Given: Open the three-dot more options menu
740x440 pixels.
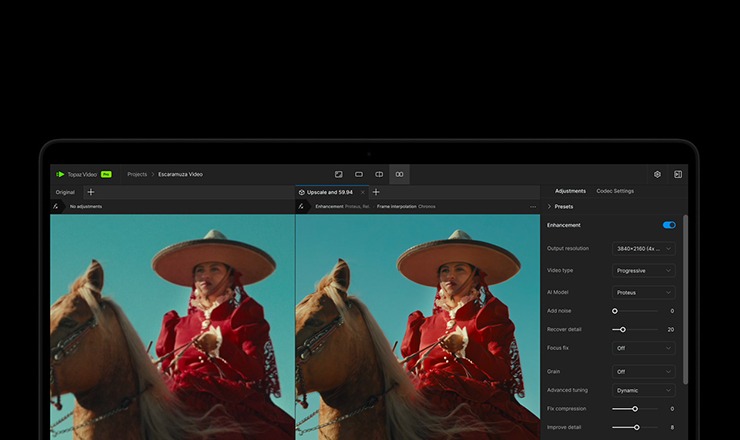Looking at the screenshot, I should [533, 206].
